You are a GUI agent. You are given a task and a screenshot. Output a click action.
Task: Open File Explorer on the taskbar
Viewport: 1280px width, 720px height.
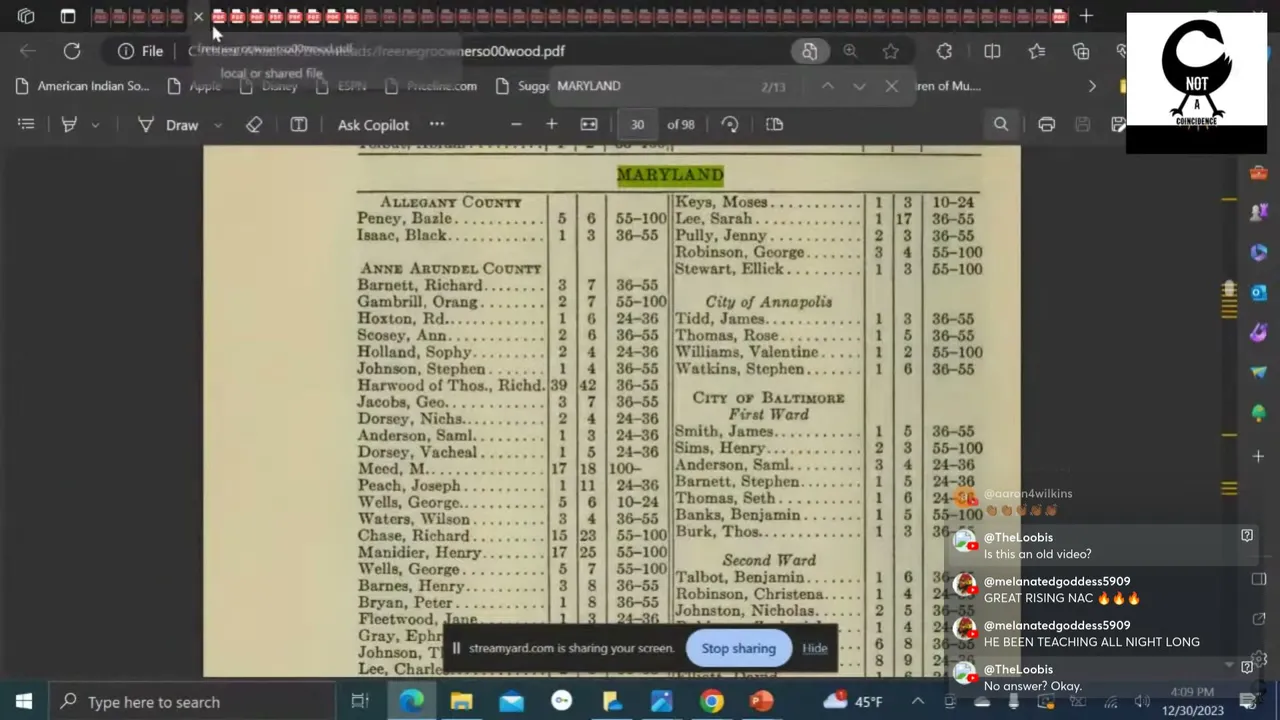point(461,702)
